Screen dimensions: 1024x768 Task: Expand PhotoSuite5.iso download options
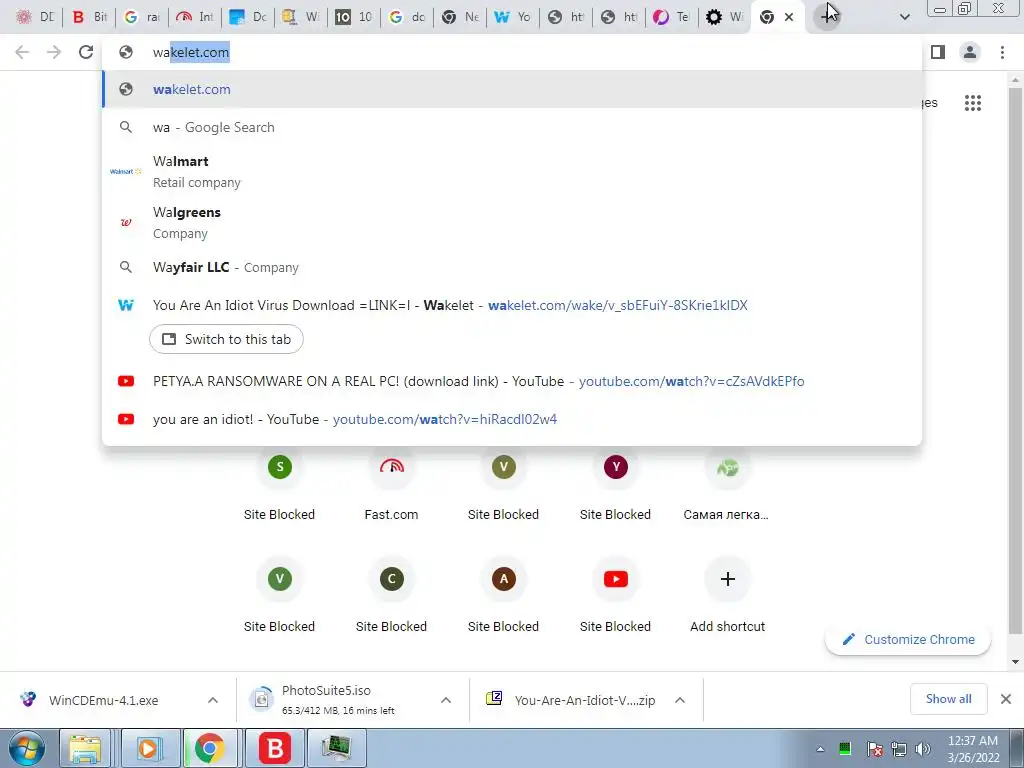tap(446, 700)
